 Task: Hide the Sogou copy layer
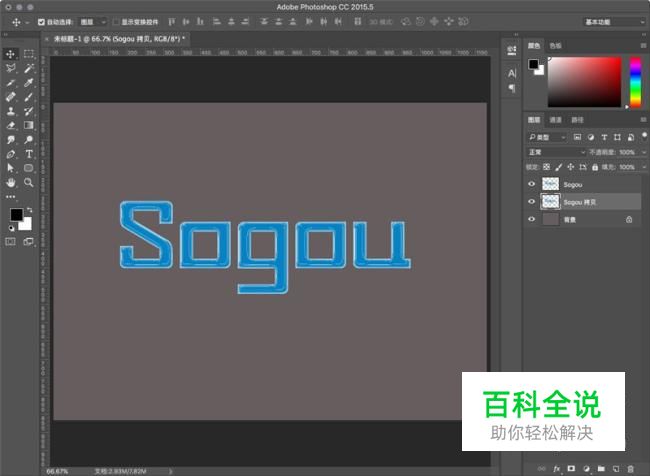point(531,202)
